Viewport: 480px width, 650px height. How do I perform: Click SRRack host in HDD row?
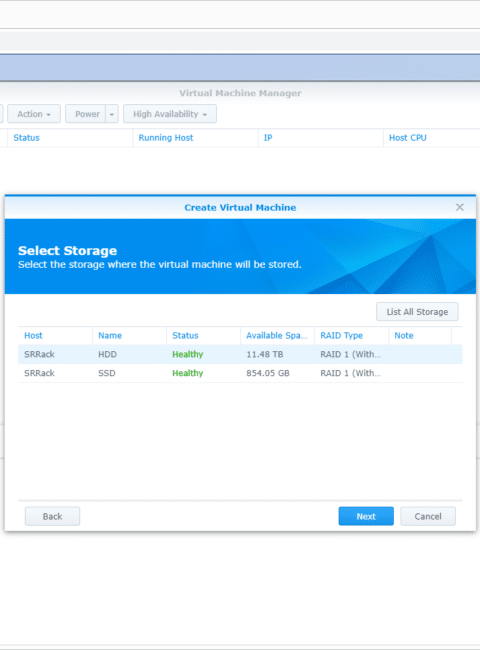[x=39, y=354]
